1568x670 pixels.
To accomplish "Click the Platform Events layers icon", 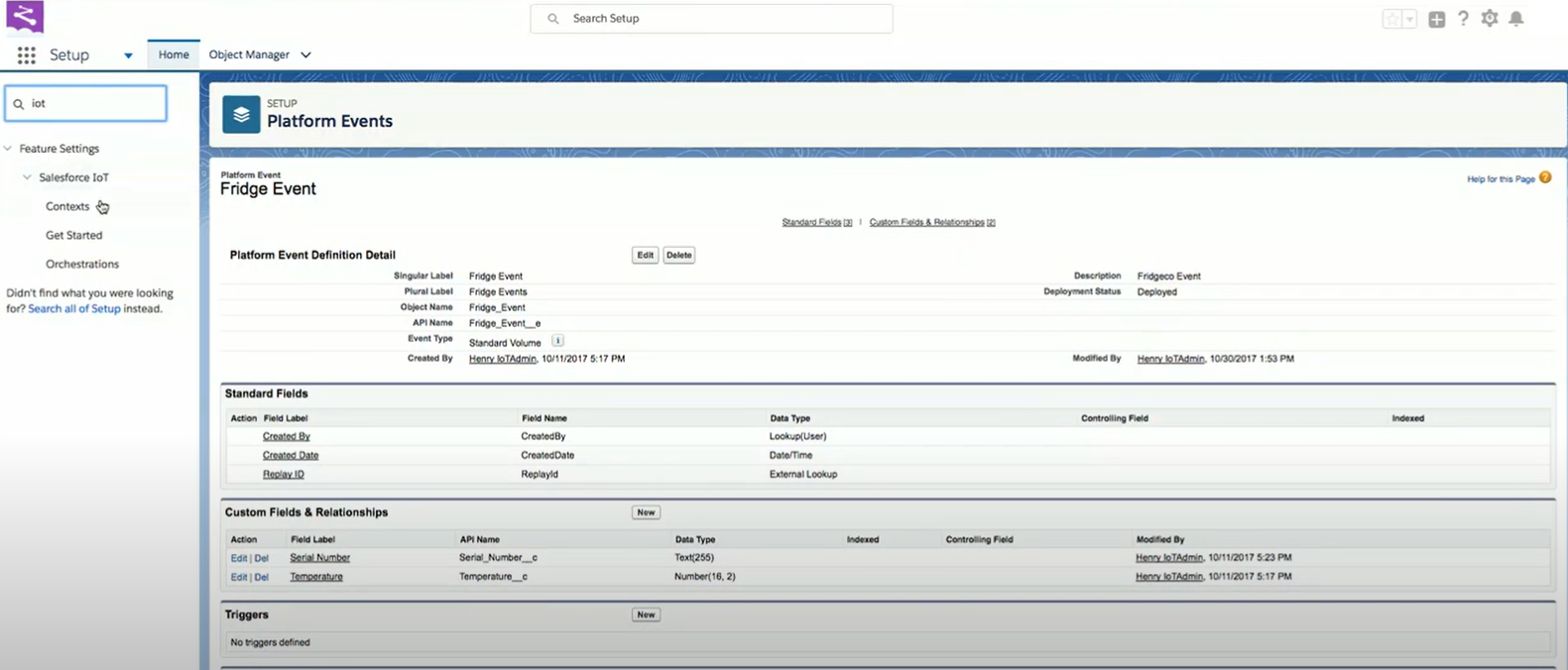I will pos(241,115).
